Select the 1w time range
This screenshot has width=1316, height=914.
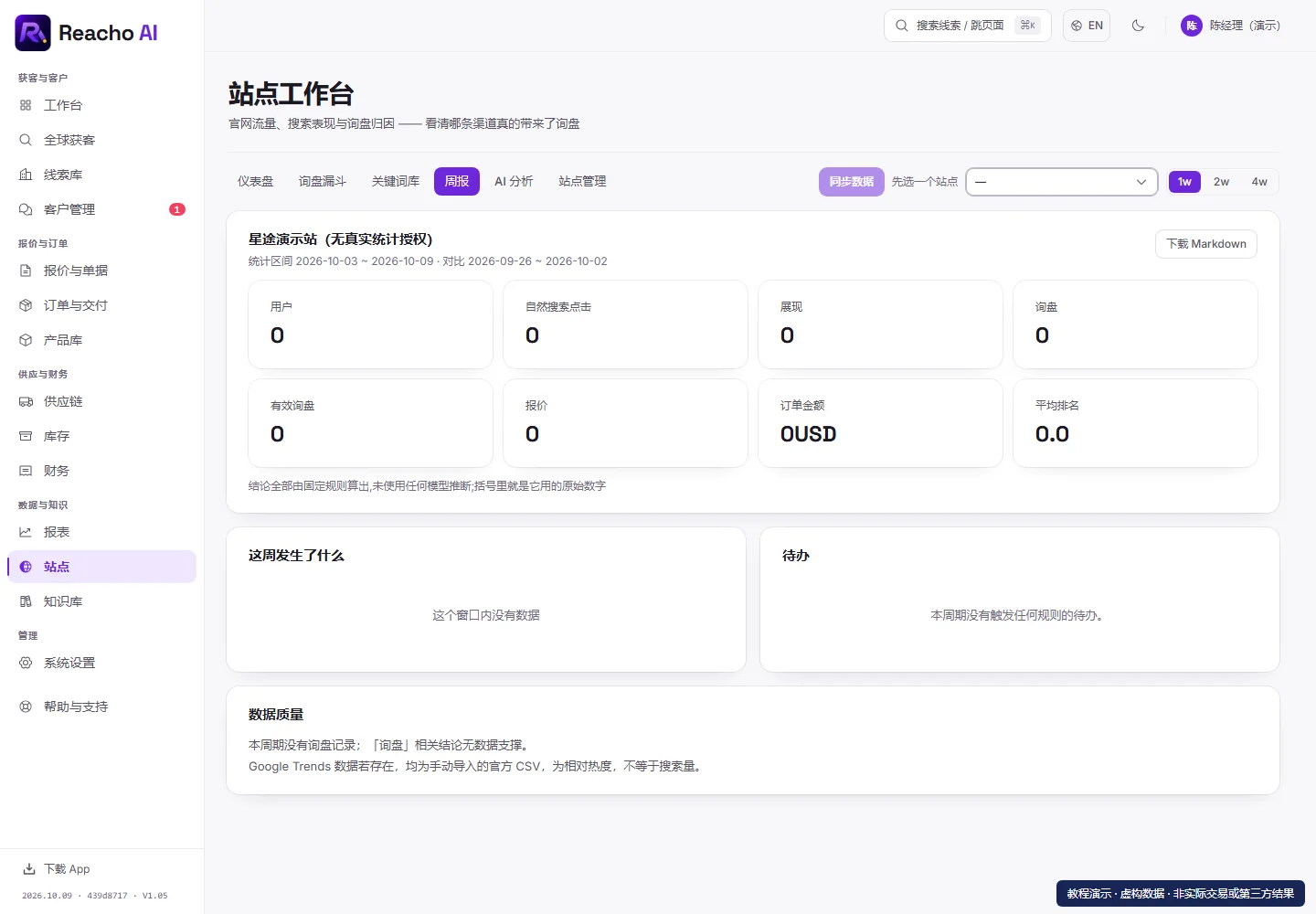pos(1184,182)
